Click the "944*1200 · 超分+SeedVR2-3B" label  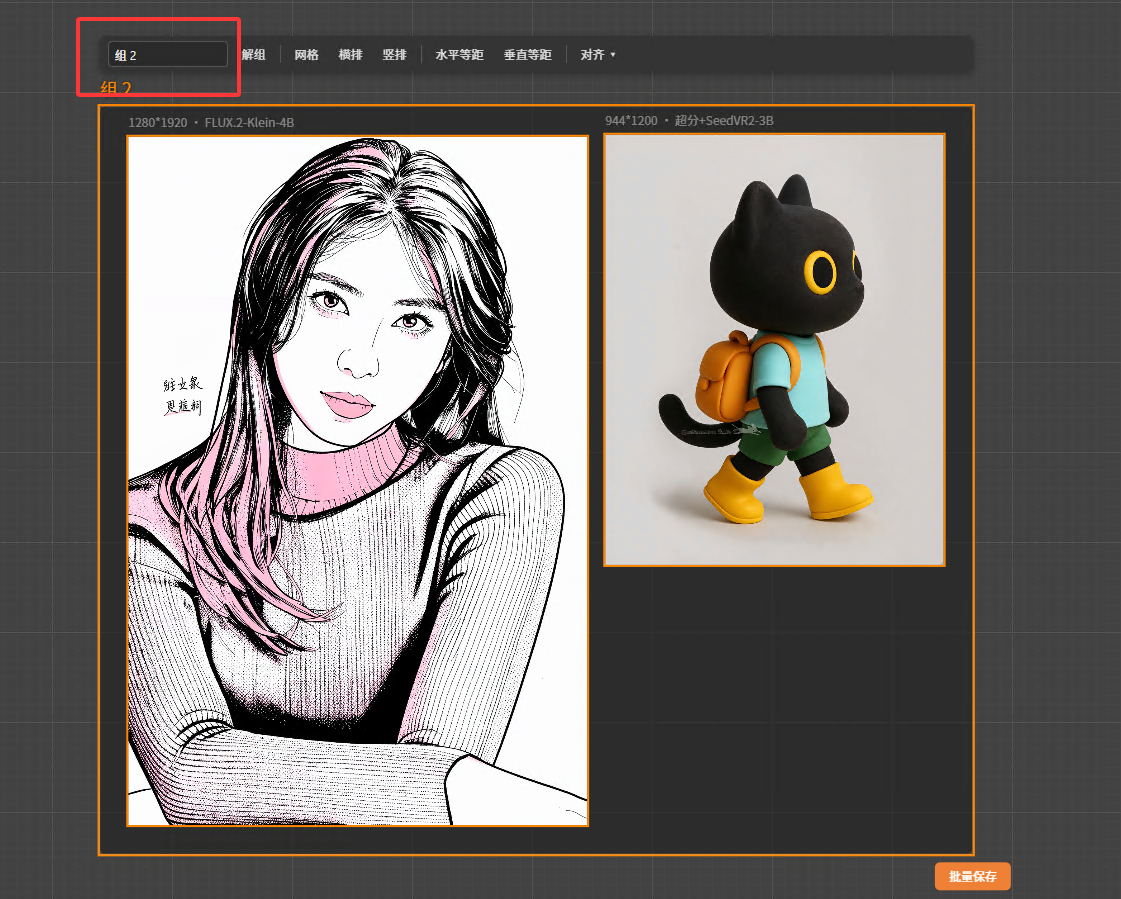(689, 121)
